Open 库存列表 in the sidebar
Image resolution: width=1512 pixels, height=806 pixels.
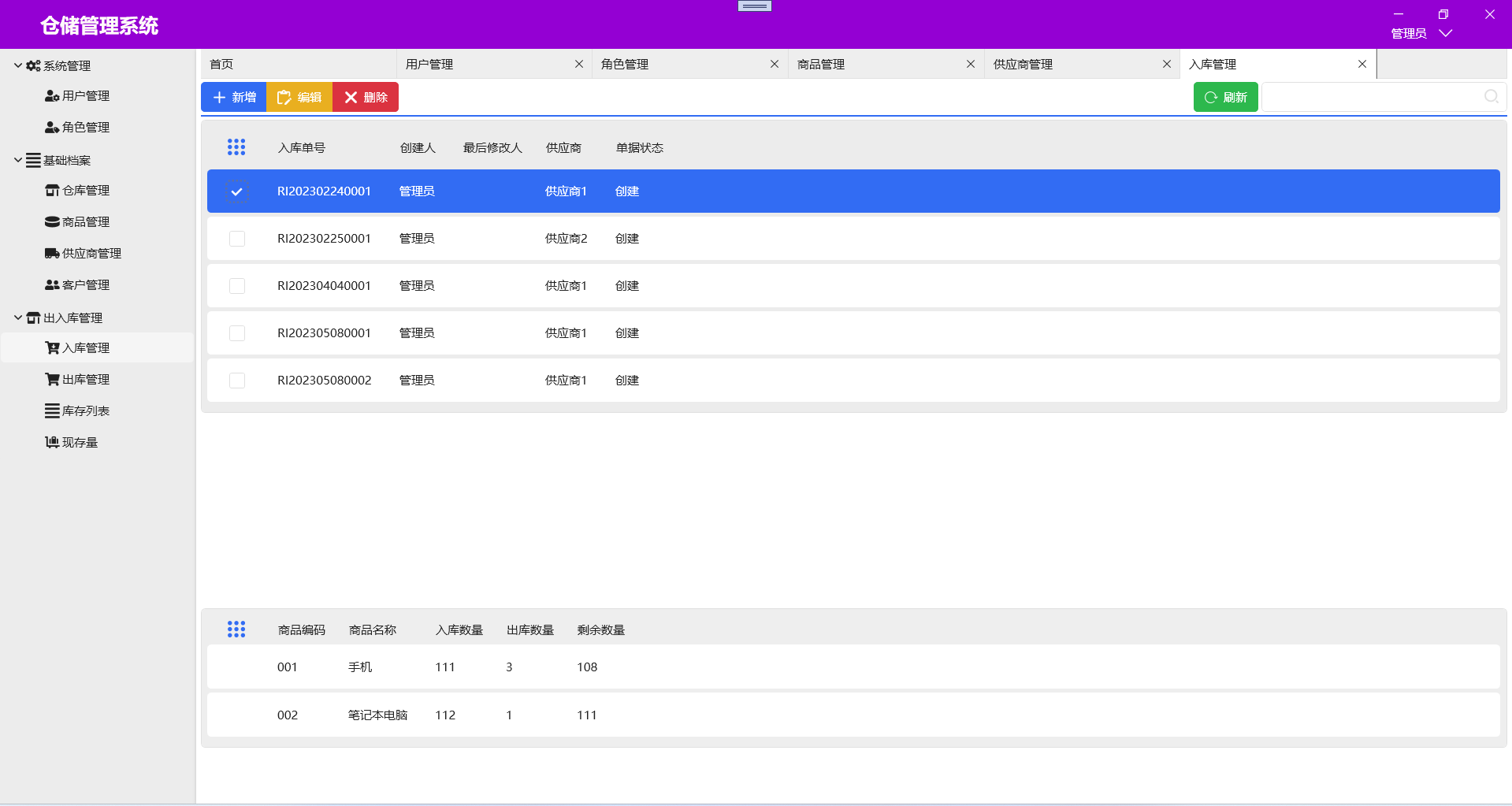86,411
